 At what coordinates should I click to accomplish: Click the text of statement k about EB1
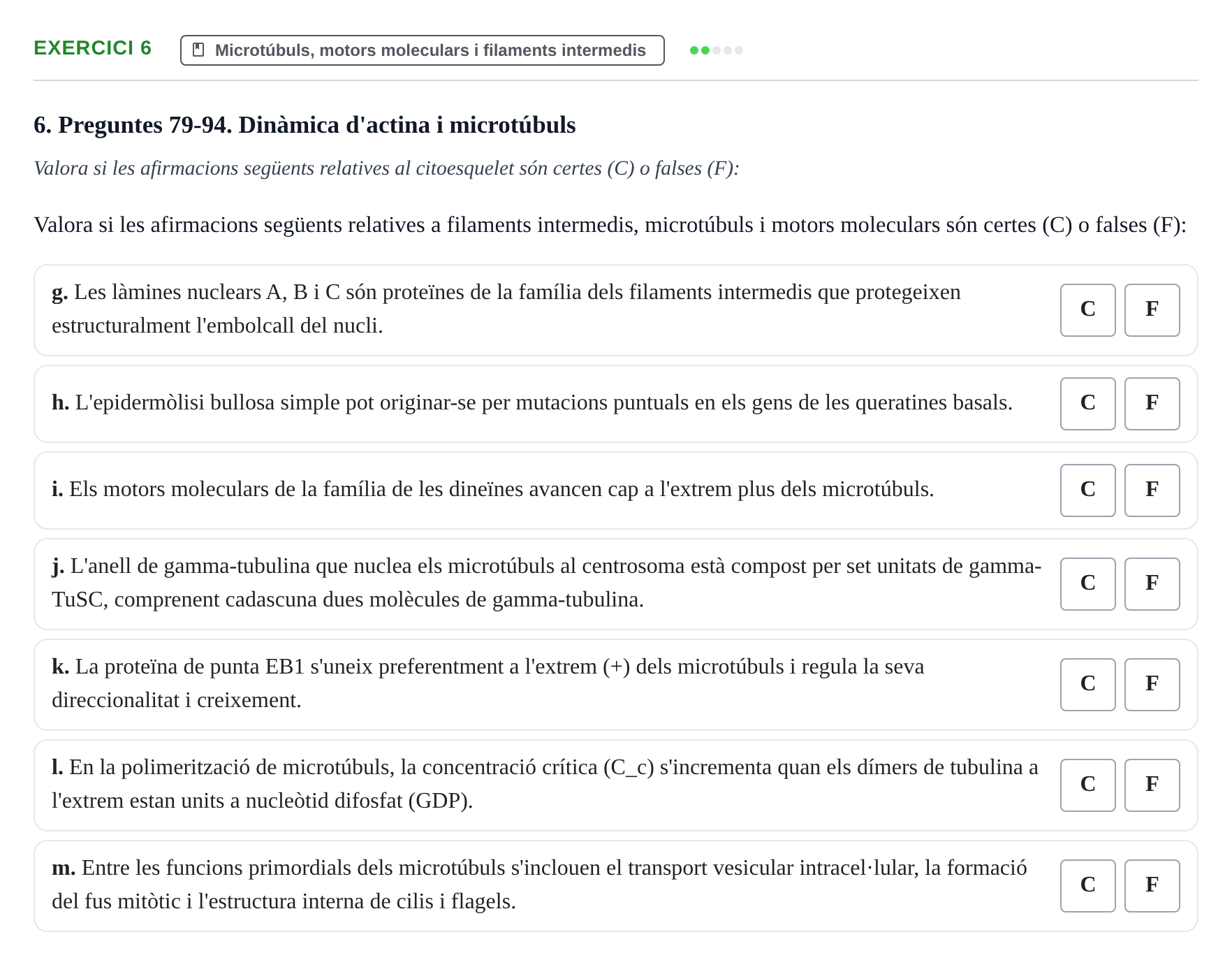[x=488, y=683]
